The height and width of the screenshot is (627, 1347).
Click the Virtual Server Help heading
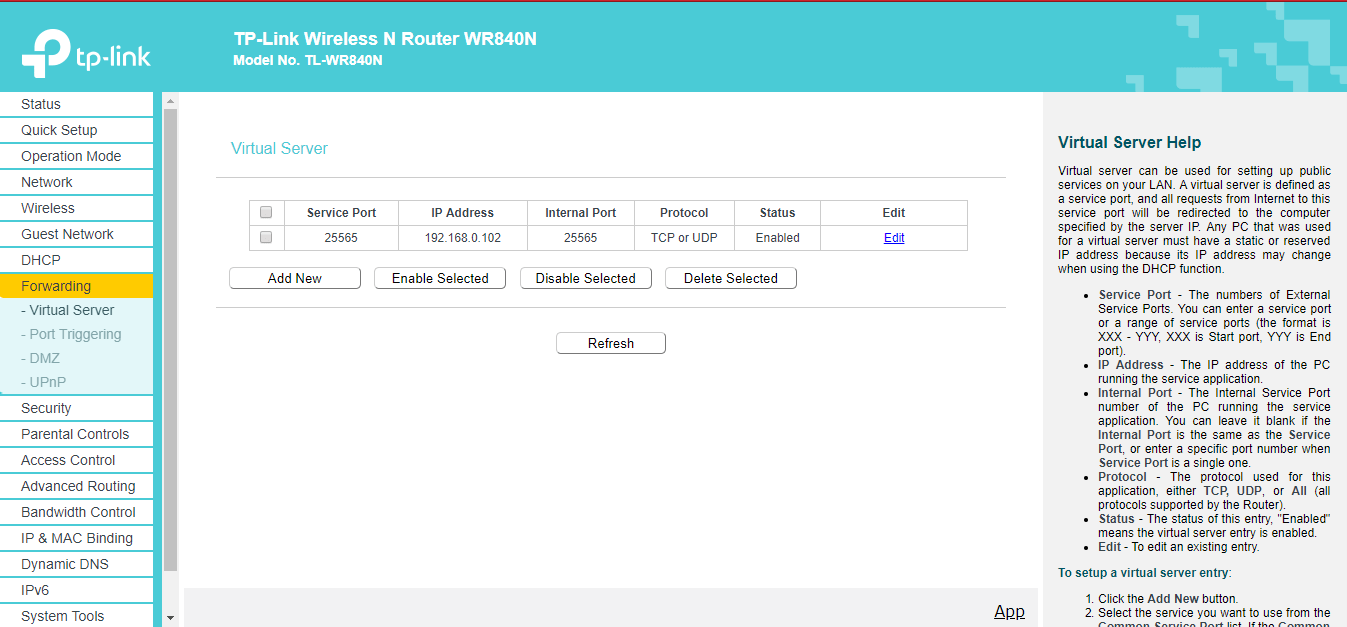click(x=1130, y=142)
